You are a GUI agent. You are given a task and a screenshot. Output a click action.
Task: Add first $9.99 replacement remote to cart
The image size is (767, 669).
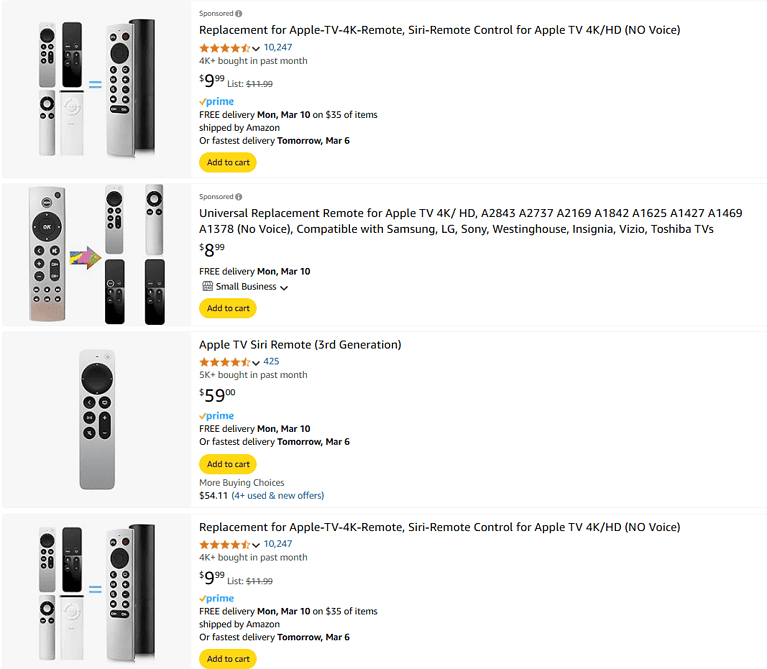click(x=228, y=162)
